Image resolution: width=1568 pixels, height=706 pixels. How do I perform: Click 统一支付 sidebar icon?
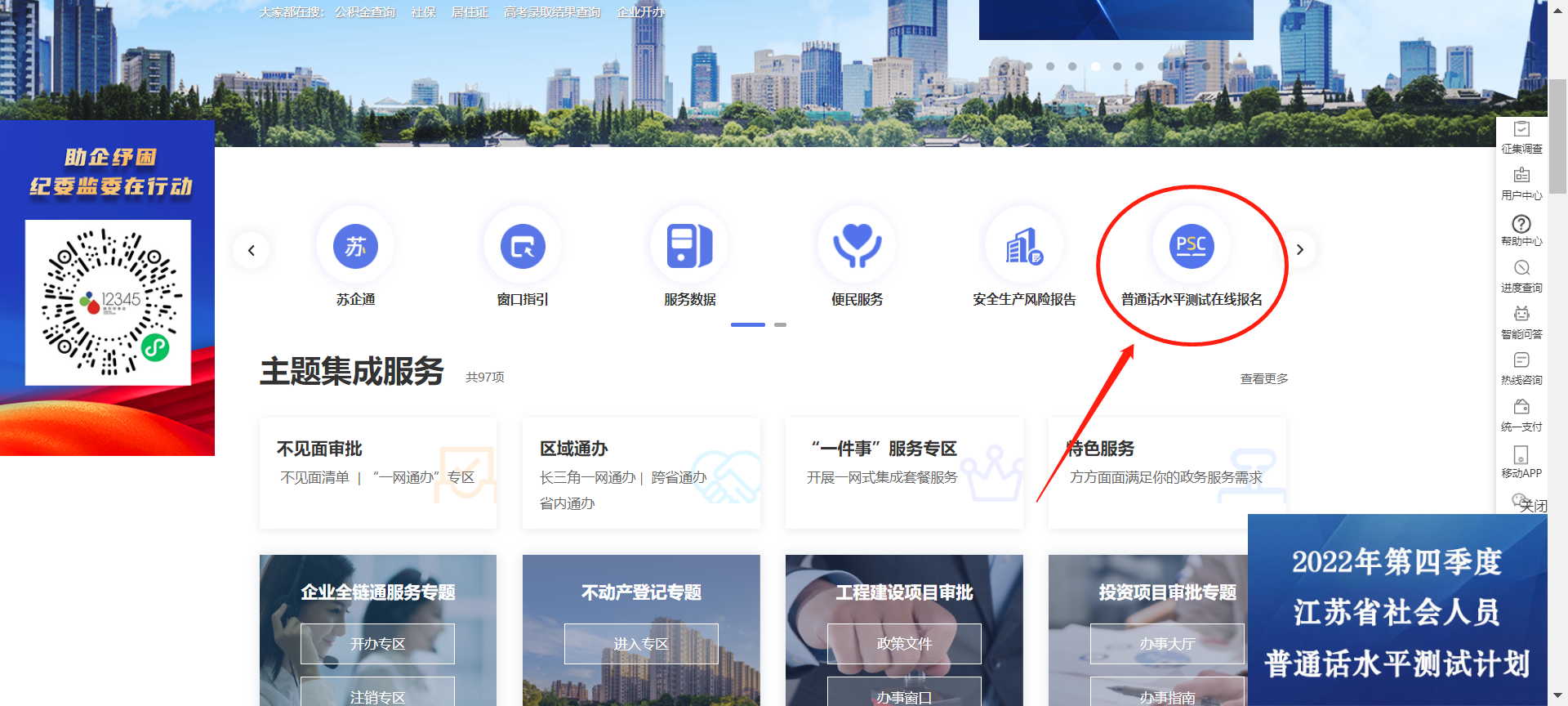pyautogui.click(x=1521, y=414)
